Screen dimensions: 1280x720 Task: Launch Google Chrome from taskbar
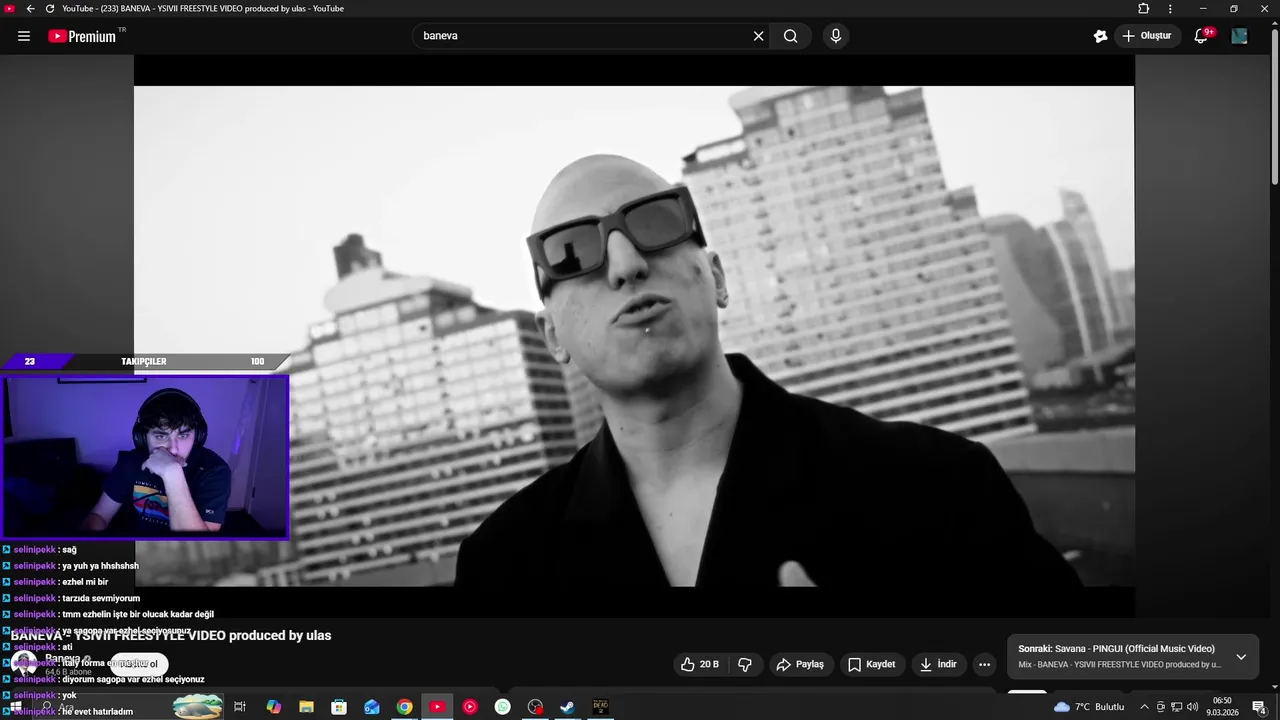[x=404, y=707]
